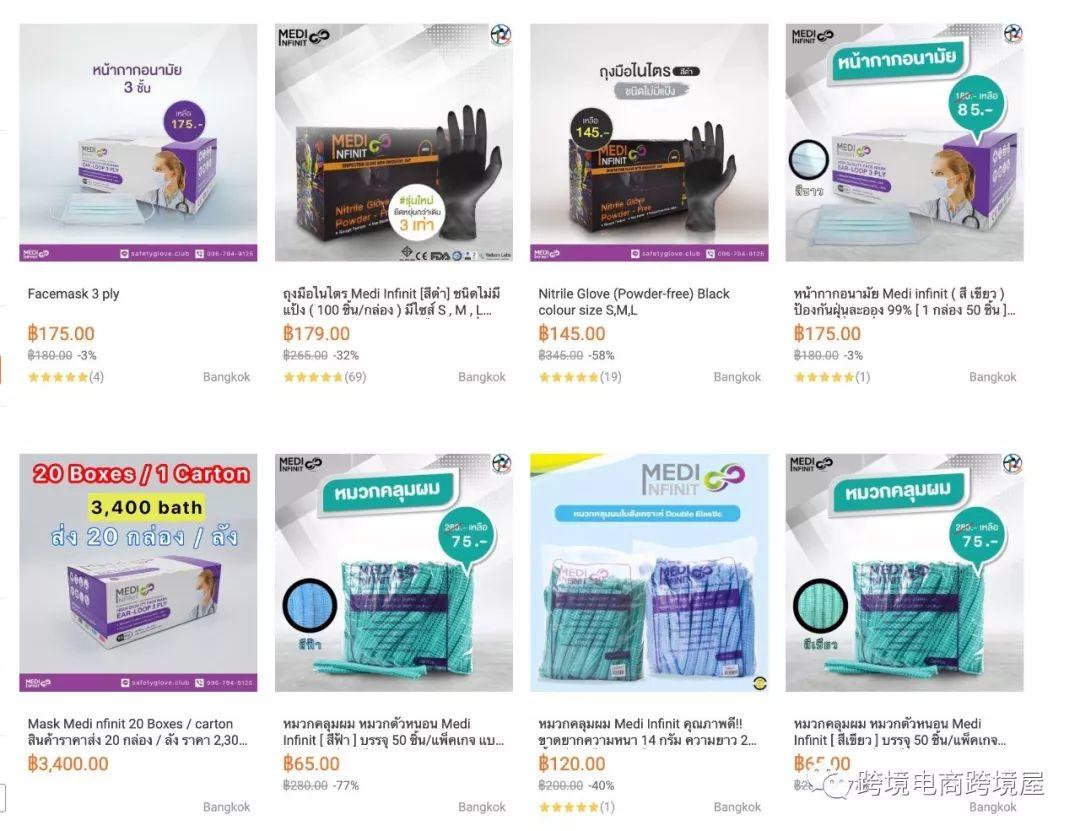Click the ฿120.00 hair cap price
Viewport: 1080px width, 831px height.
coord(572,763)
